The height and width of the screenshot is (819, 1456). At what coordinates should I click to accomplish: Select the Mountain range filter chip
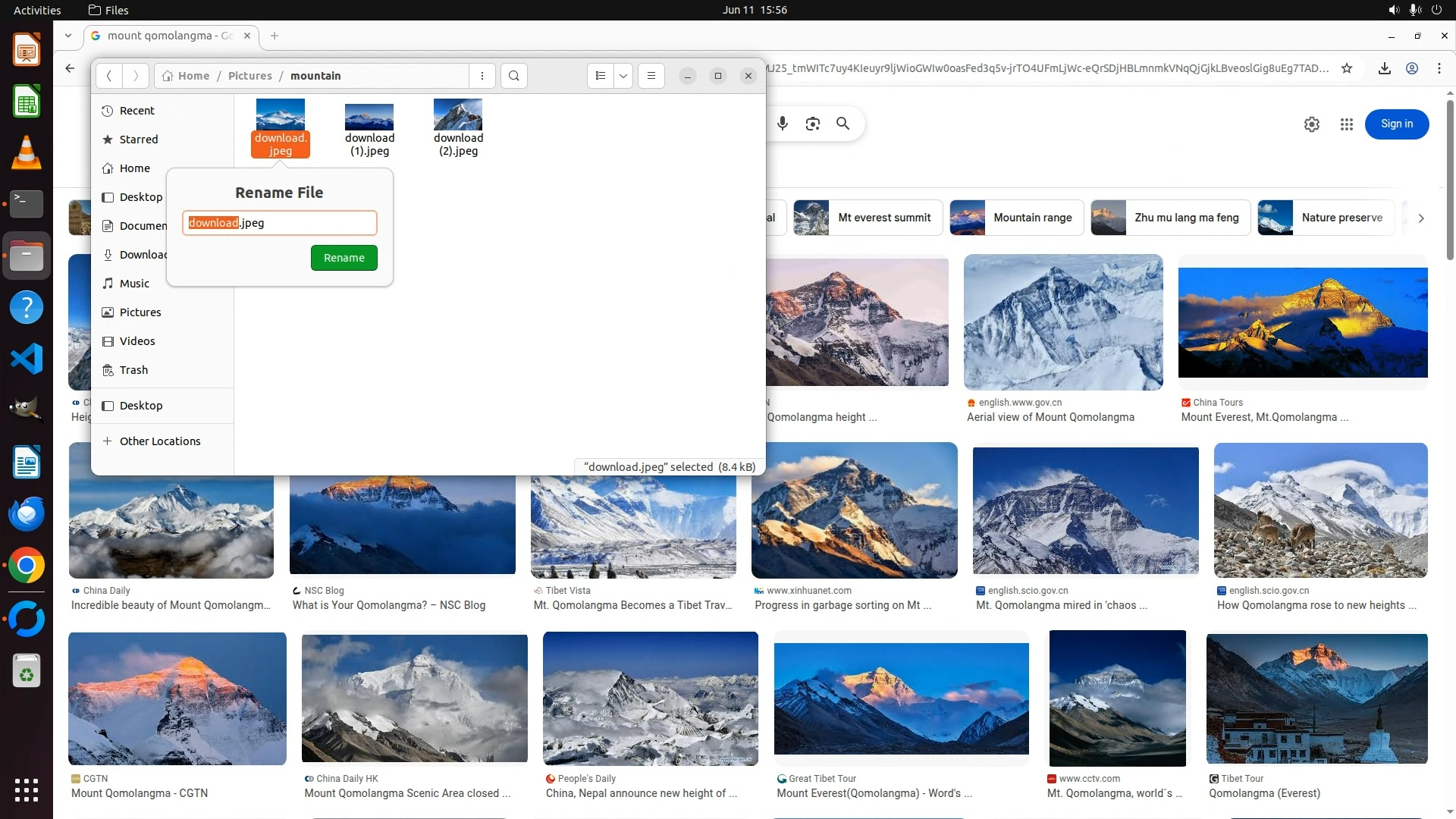[1016, 218]
